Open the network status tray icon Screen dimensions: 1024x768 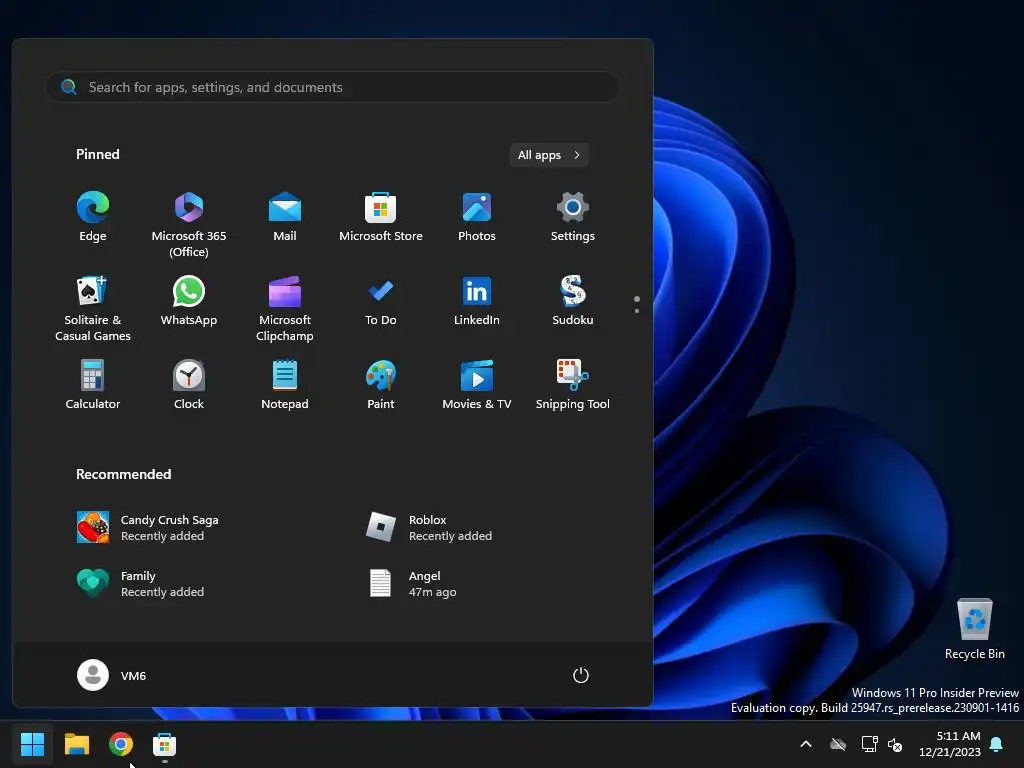(x=869, y=744)
